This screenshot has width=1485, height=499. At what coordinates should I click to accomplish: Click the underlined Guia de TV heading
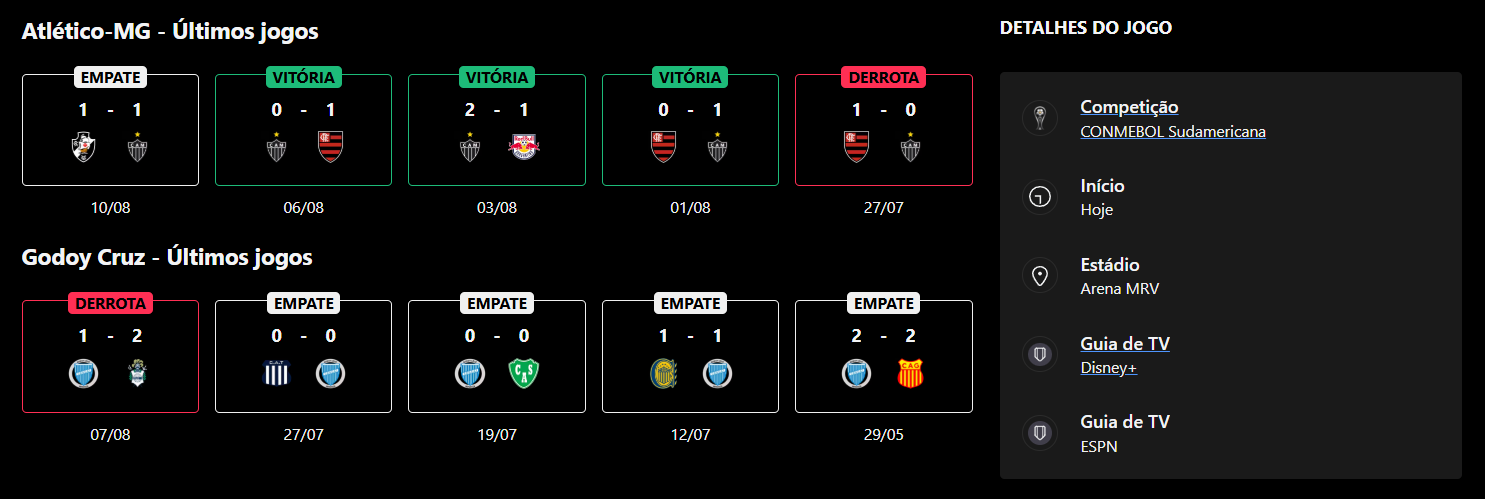[1125, 344]
